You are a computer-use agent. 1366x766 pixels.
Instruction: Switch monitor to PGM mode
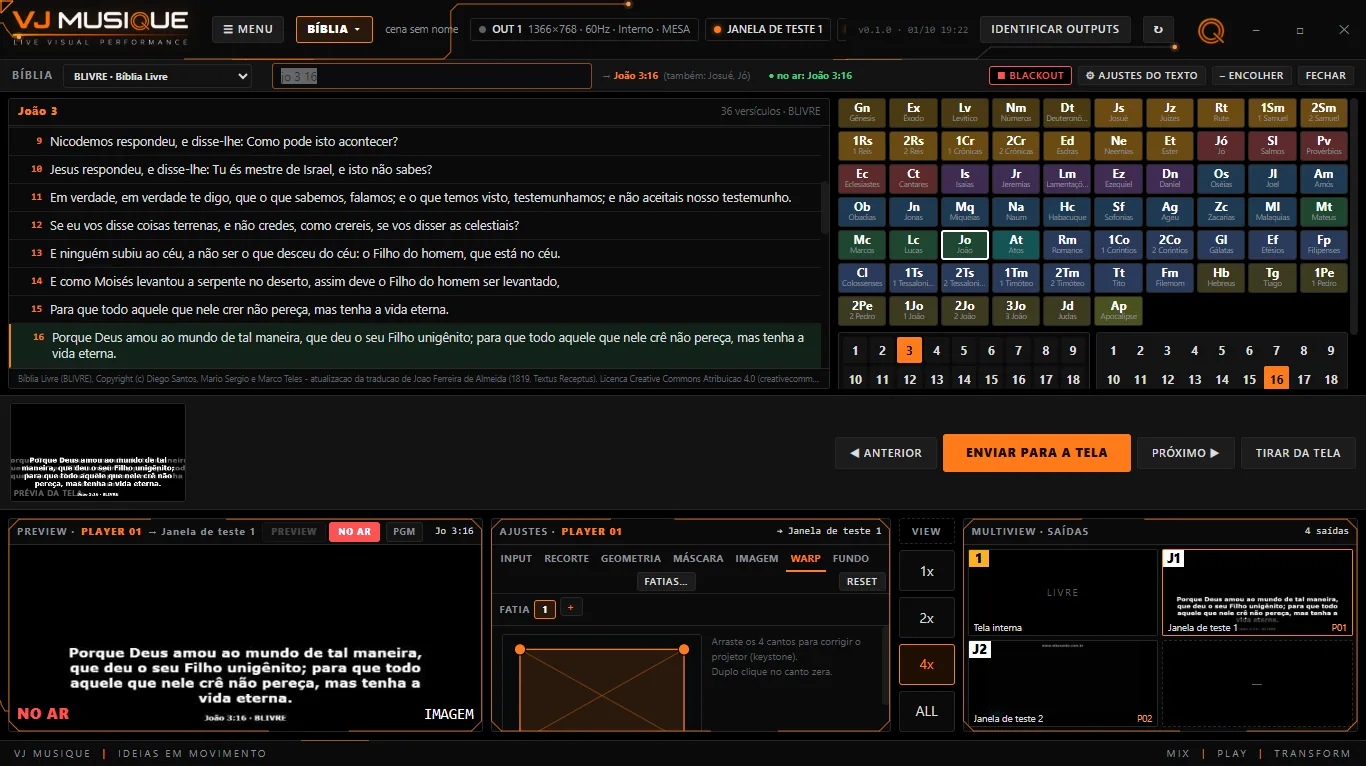coord(404,532)
